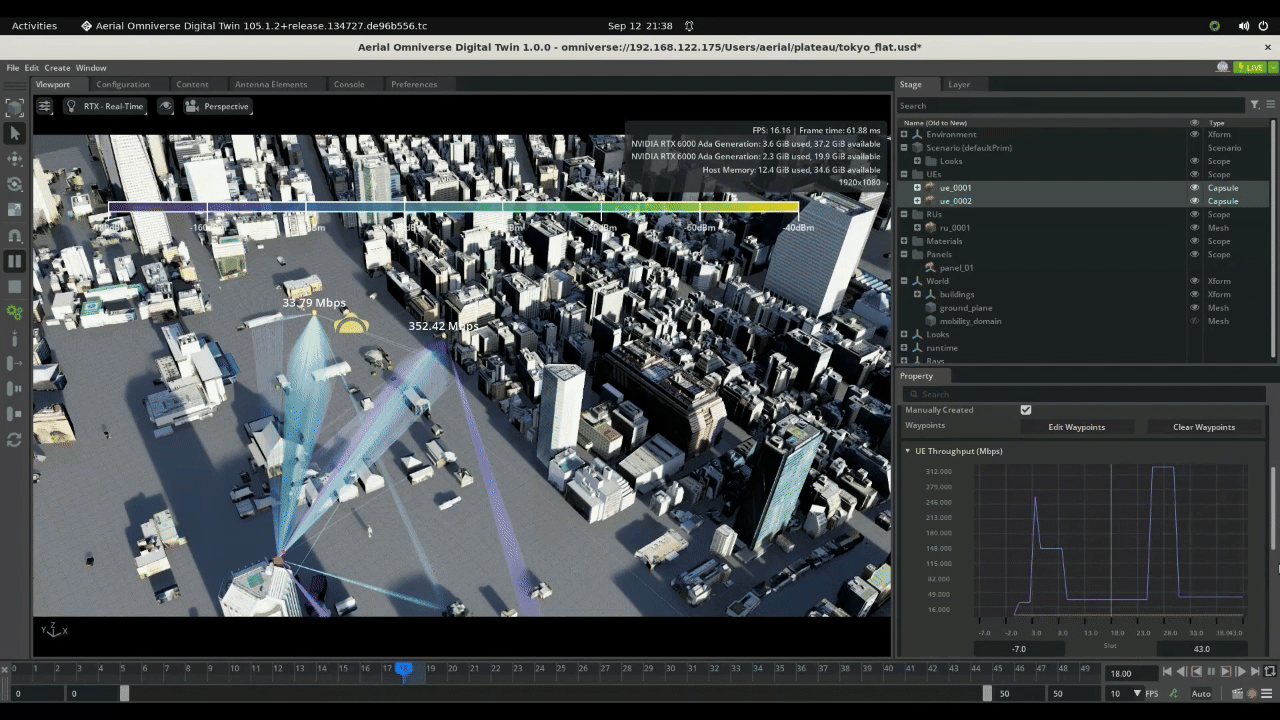Show the hidden mobility_domain mesh
Screen dimensions: 1280x720
click(1194, 321)
